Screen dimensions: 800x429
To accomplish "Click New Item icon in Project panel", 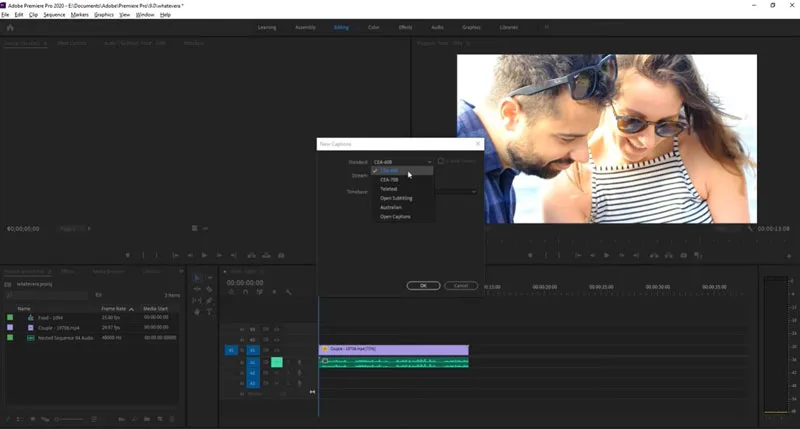I will click(x=160, y=419).
